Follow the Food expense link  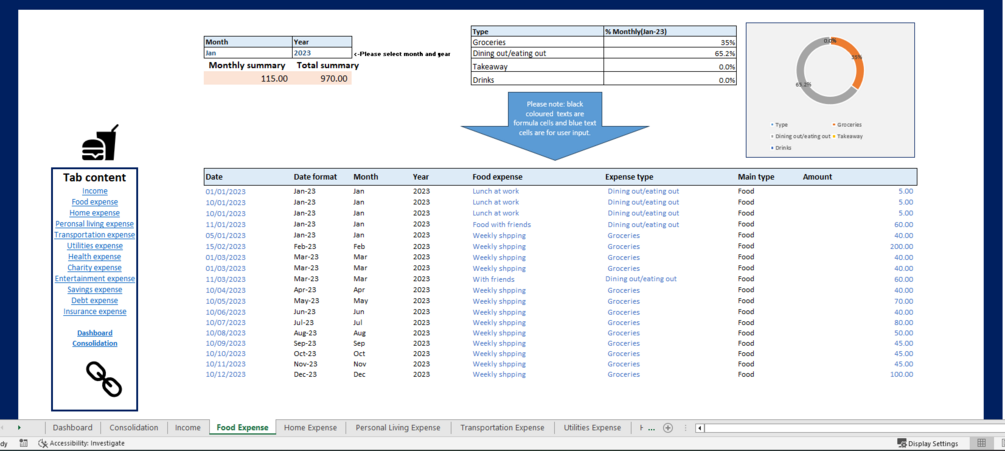click(x=95, y=202)
